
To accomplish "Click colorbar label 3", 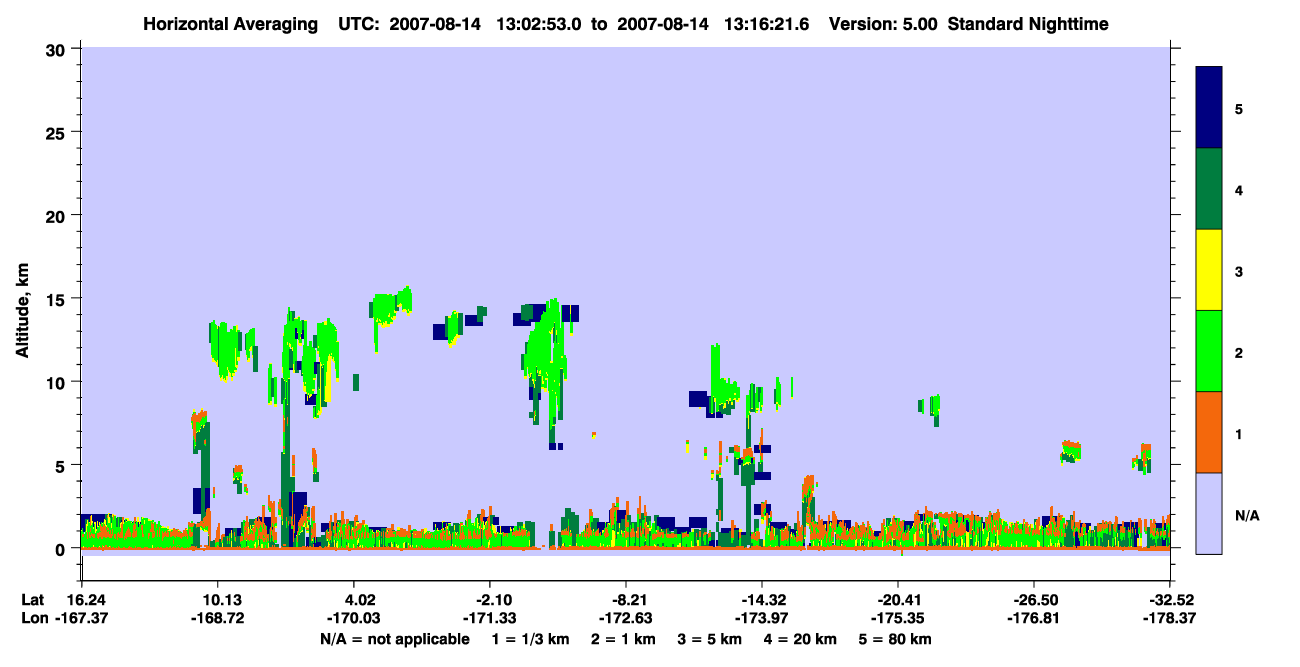I will point(1239,271).
